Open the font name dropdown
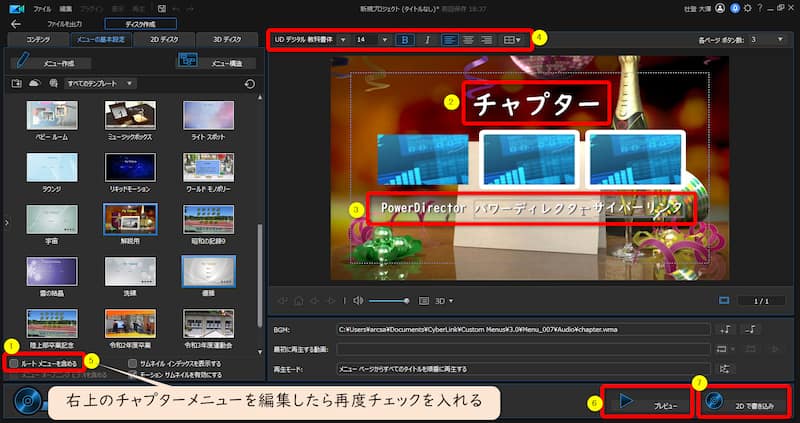800x423 pixels. [343, 40]
